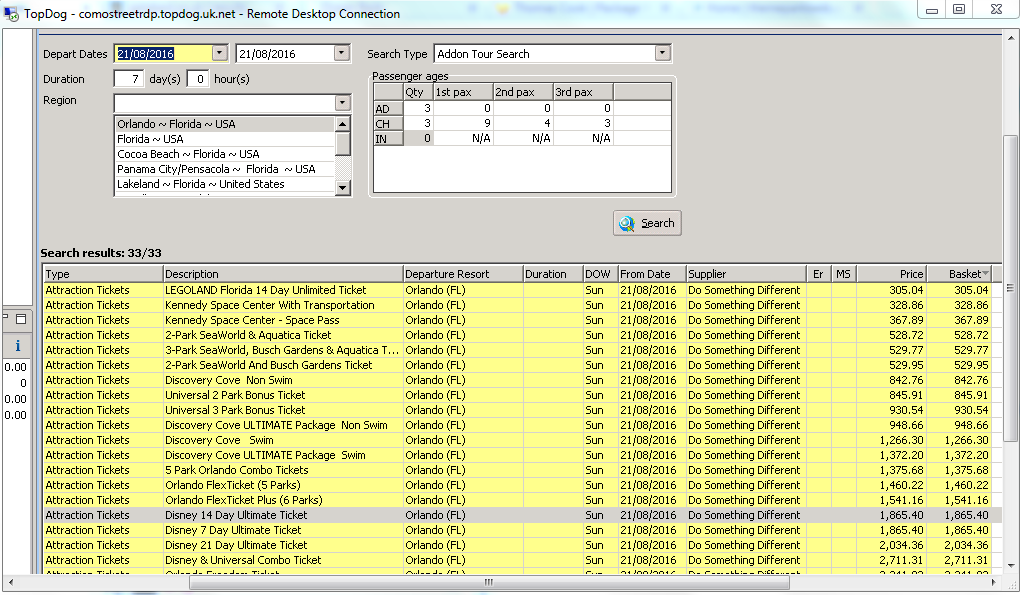
Task: Click the duration hours input field
Action: 198,79
